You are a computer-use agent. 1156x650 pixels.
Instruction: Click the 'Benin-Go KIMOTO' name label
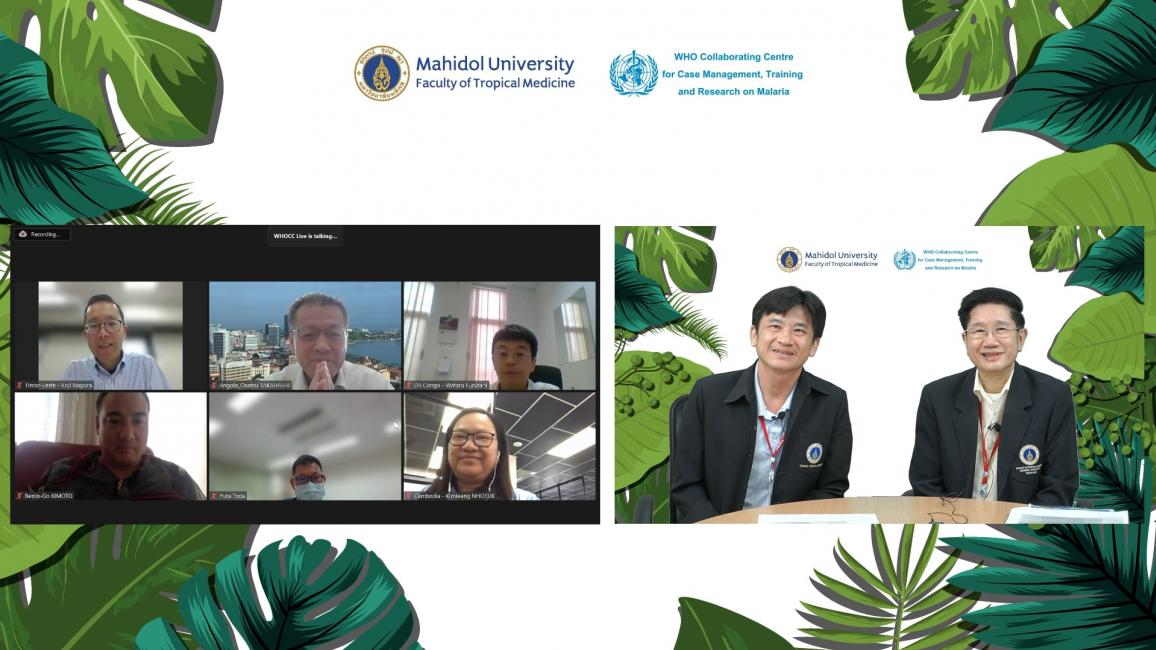tap(49, 496)
